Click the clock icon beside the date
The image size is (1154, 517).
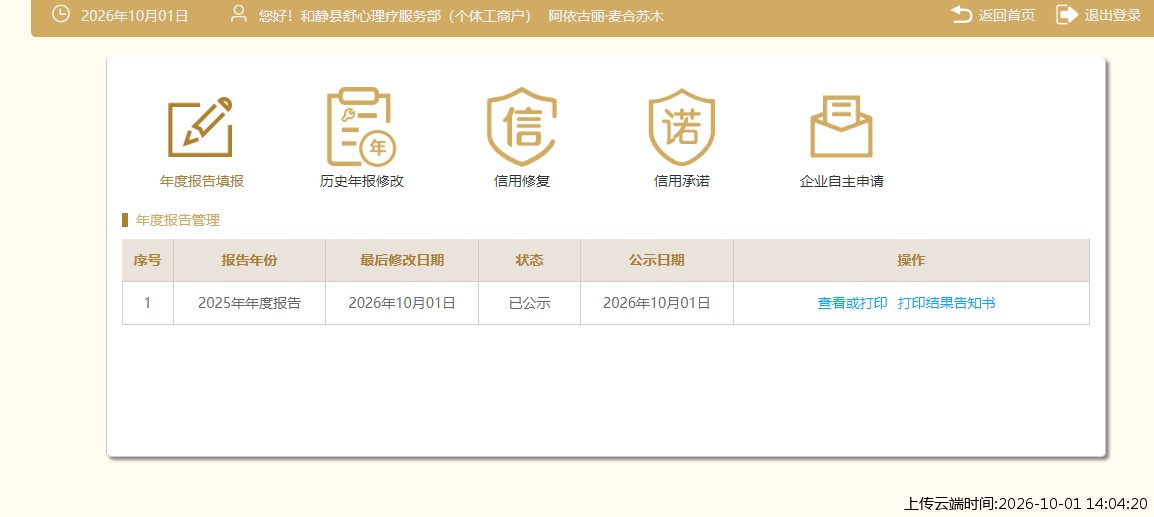(x=60, y=14)
